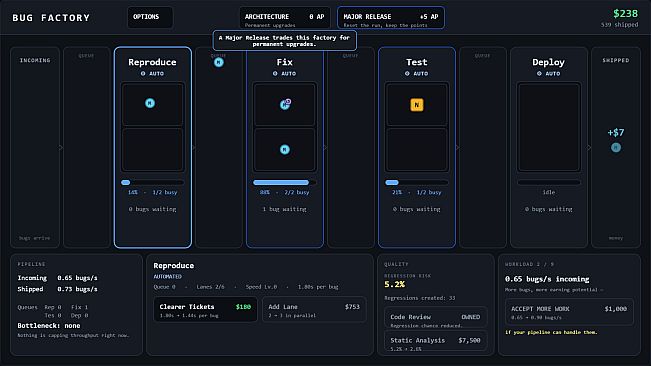Click the Major Release tooltip about permanent upgrades
Screen dimensions: 651x366
[x=284, y=41]
